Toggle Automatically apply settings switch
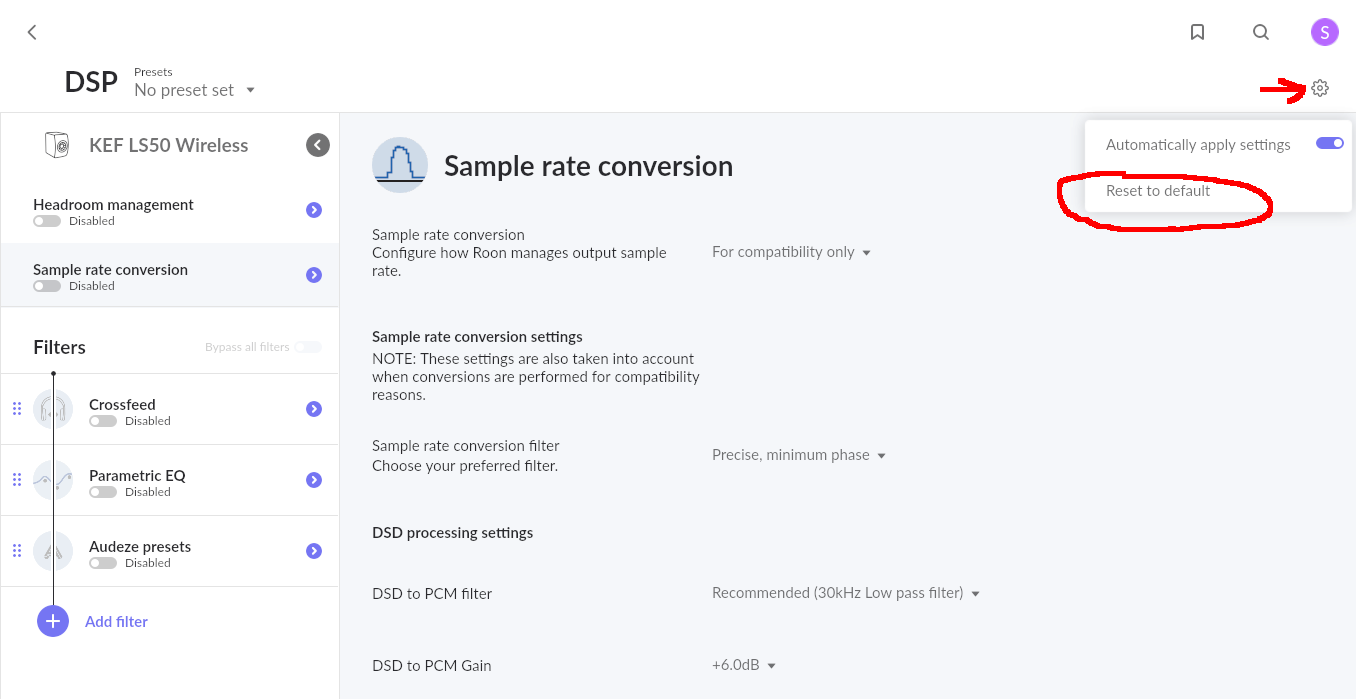The width and height of the screenshot is (1356, 699). (1329, 144)
